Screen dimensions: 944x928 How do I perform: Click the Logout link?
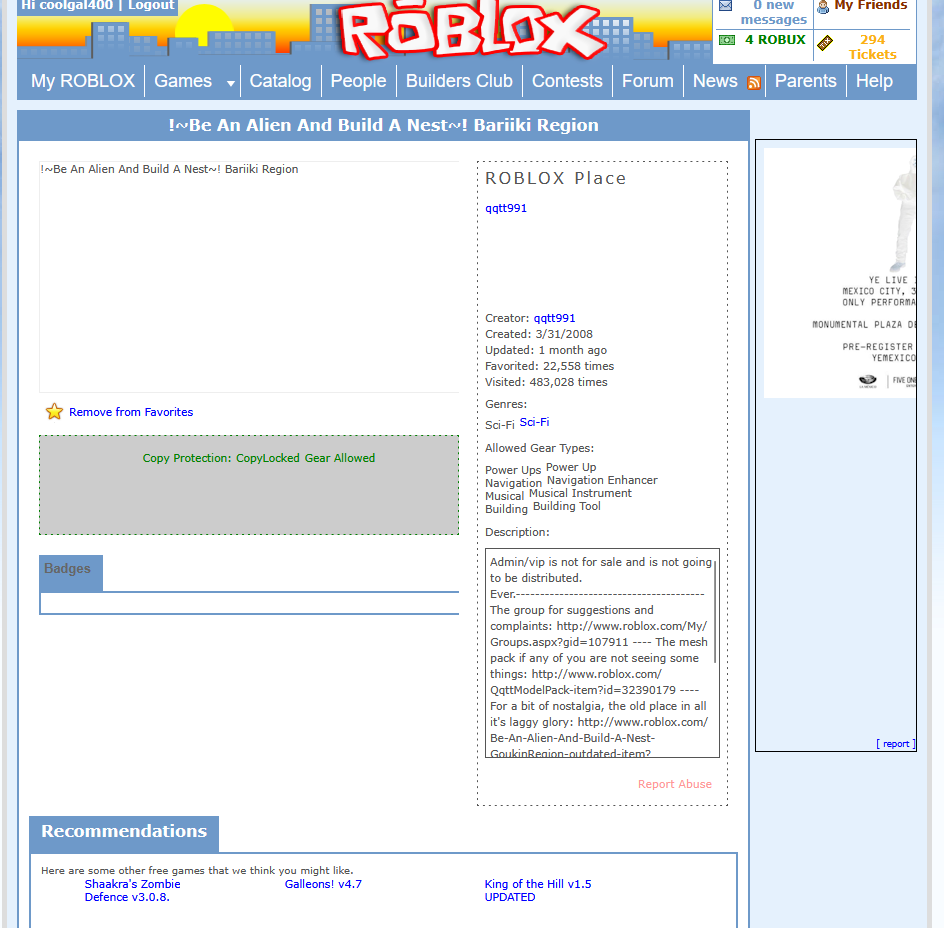(151, 6)
